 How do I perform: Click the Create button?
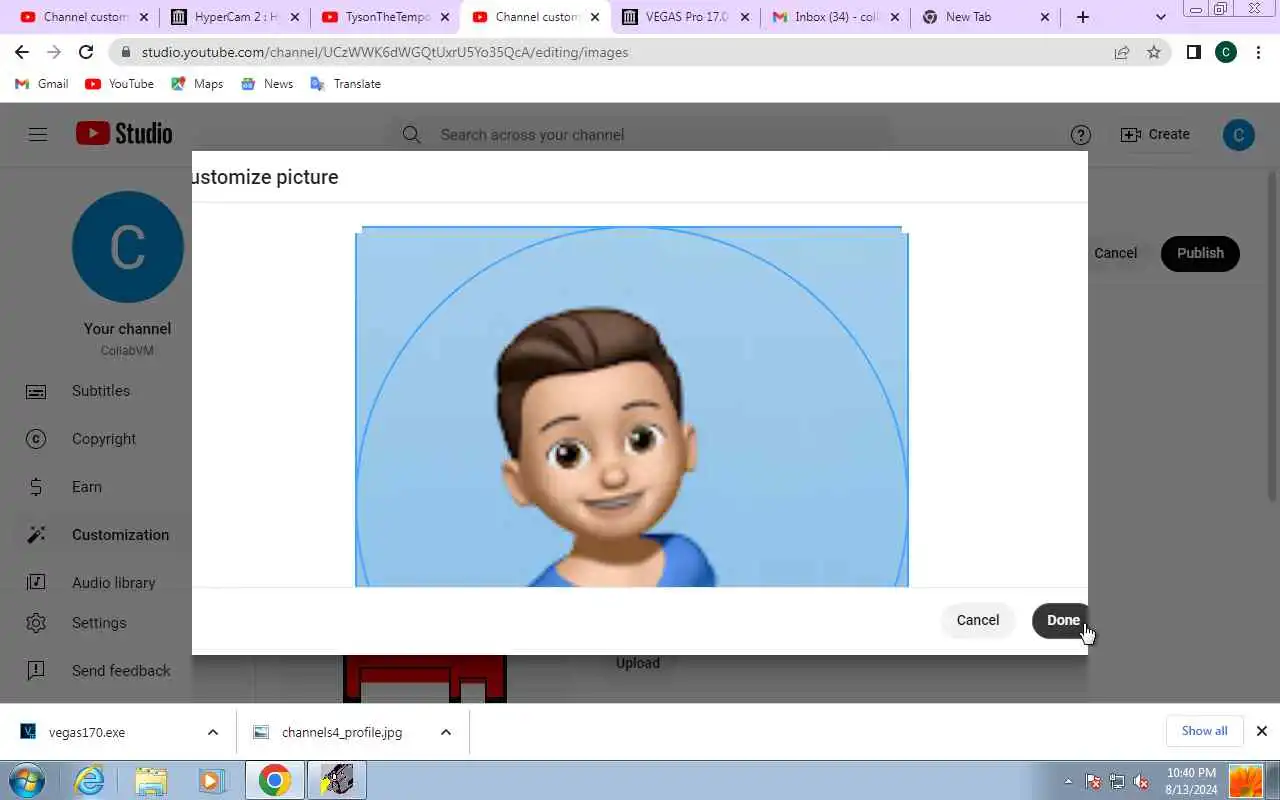1155,134
